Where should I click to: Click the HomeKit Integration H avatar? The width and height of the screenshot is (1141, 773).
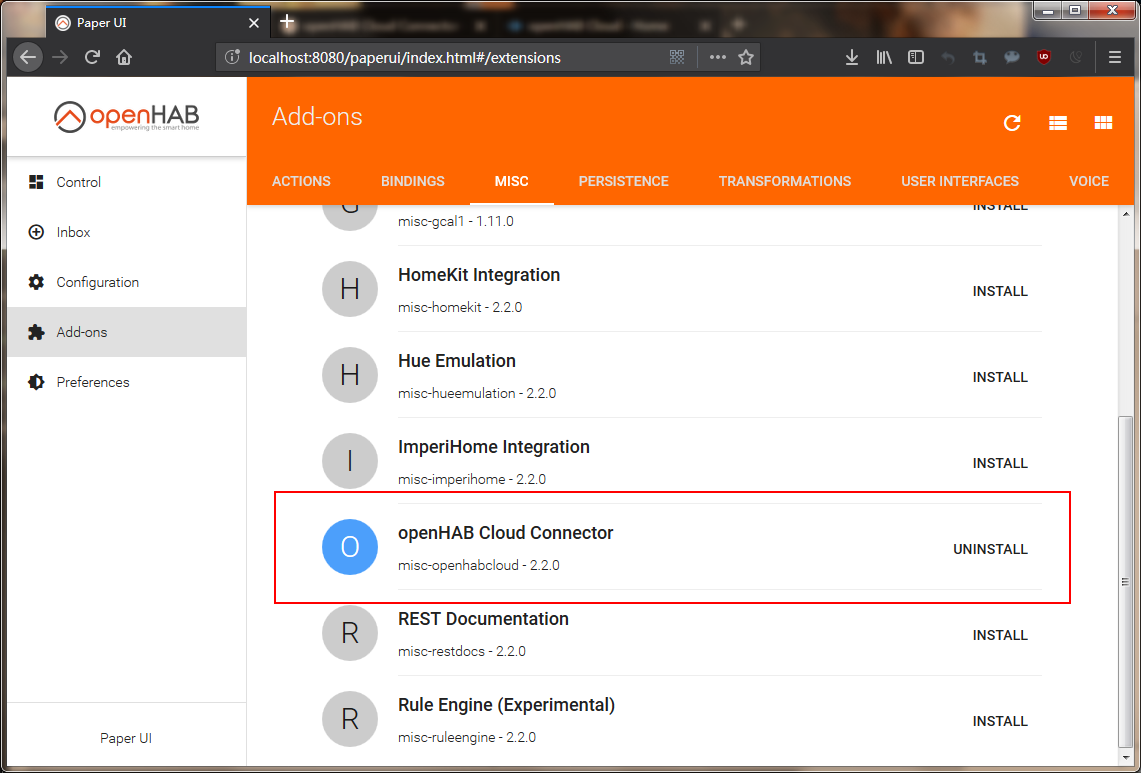[x=350, y=289]
